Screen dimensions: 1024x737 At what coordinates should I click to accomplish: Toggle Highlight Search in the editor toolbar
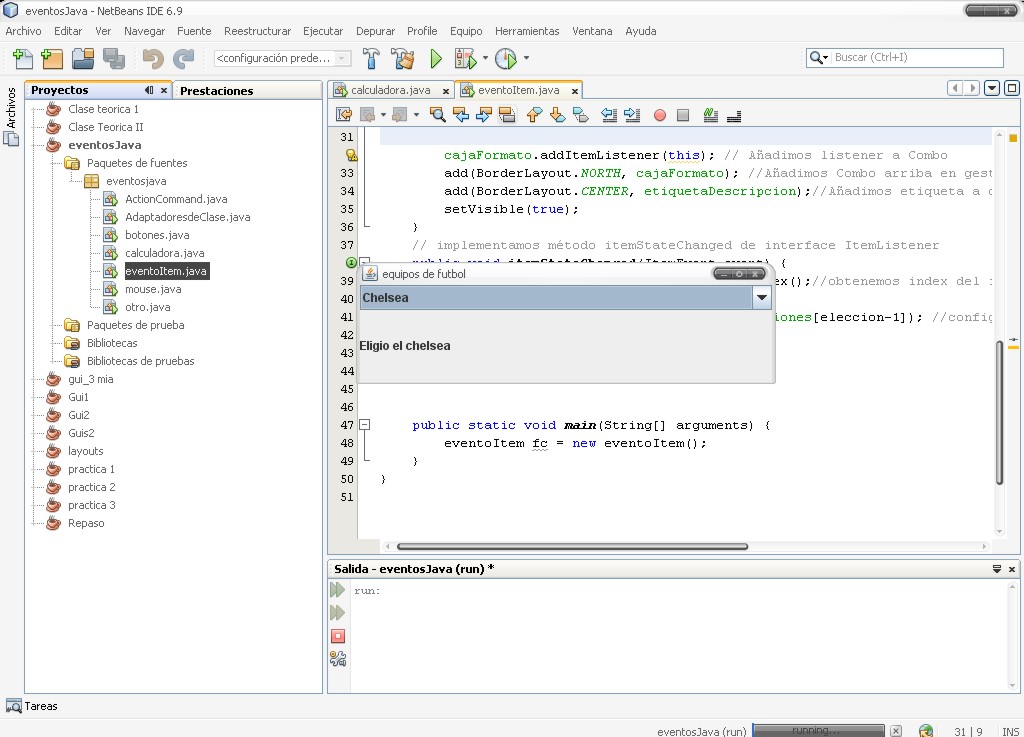[x=506, y=115]
